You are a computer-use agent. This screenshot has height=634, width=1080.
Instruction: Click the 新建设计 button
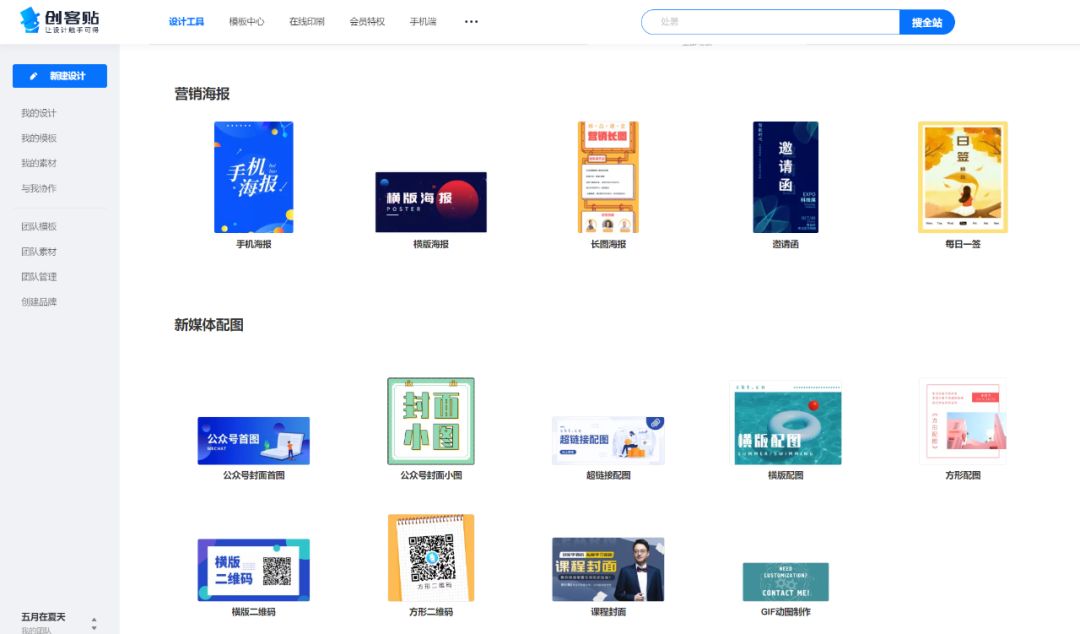60,76
